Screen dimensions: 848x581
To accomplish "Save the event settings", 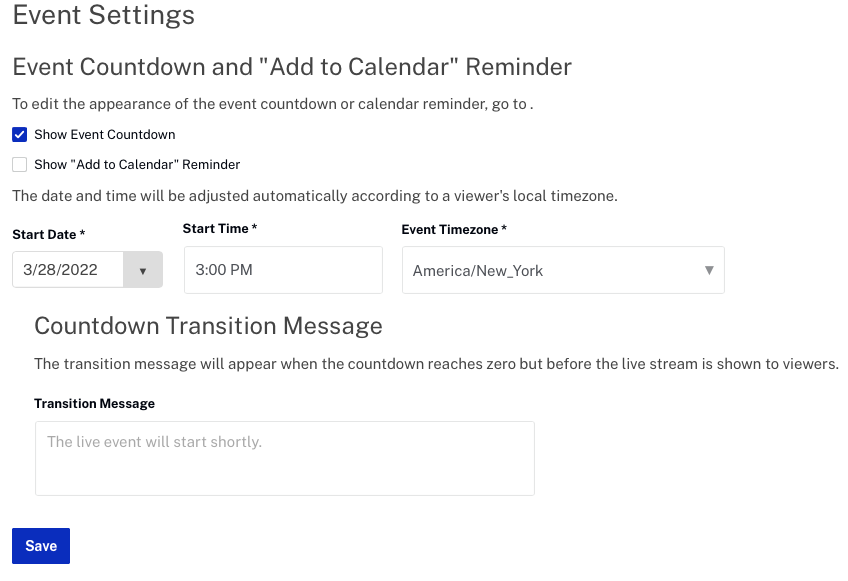I will [x=41, y=546].
